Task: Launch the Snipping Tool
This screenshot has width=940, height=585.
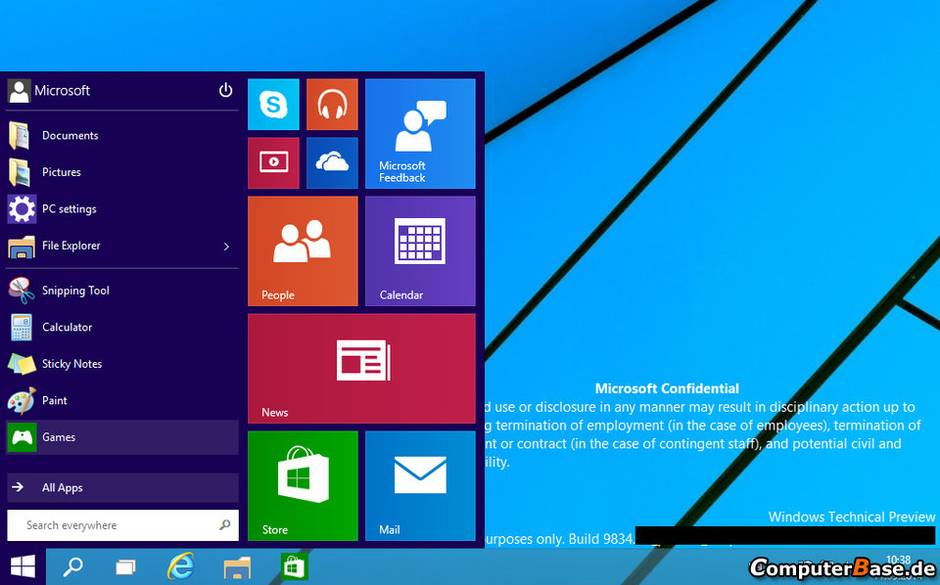Action: pyautogui.click(x=122, y=291)
